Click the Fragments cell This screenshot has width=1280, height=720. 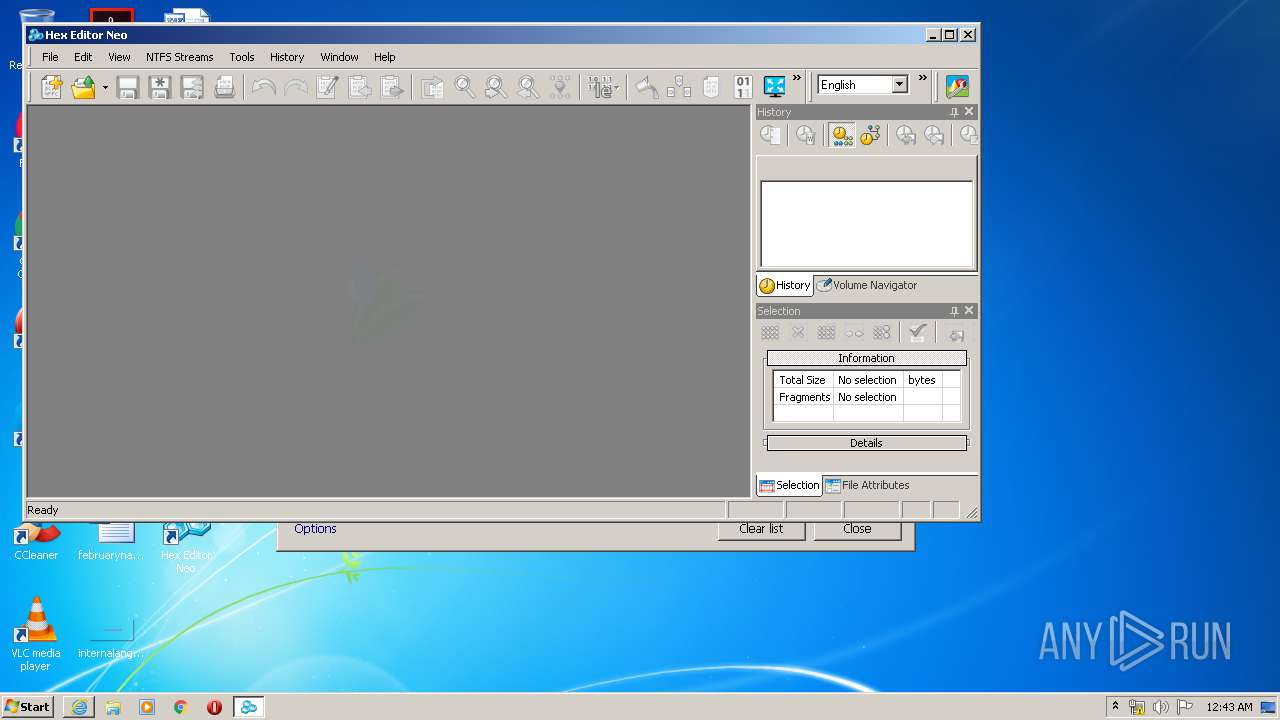(804, 397)
